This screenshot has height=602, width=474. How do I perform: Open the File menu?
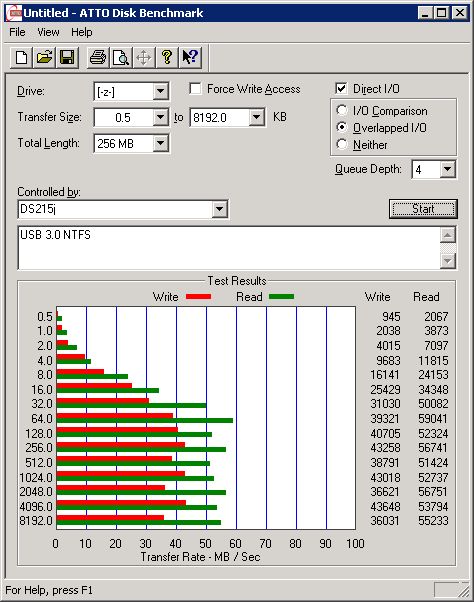pyautogui.click(x=17, y=32)
